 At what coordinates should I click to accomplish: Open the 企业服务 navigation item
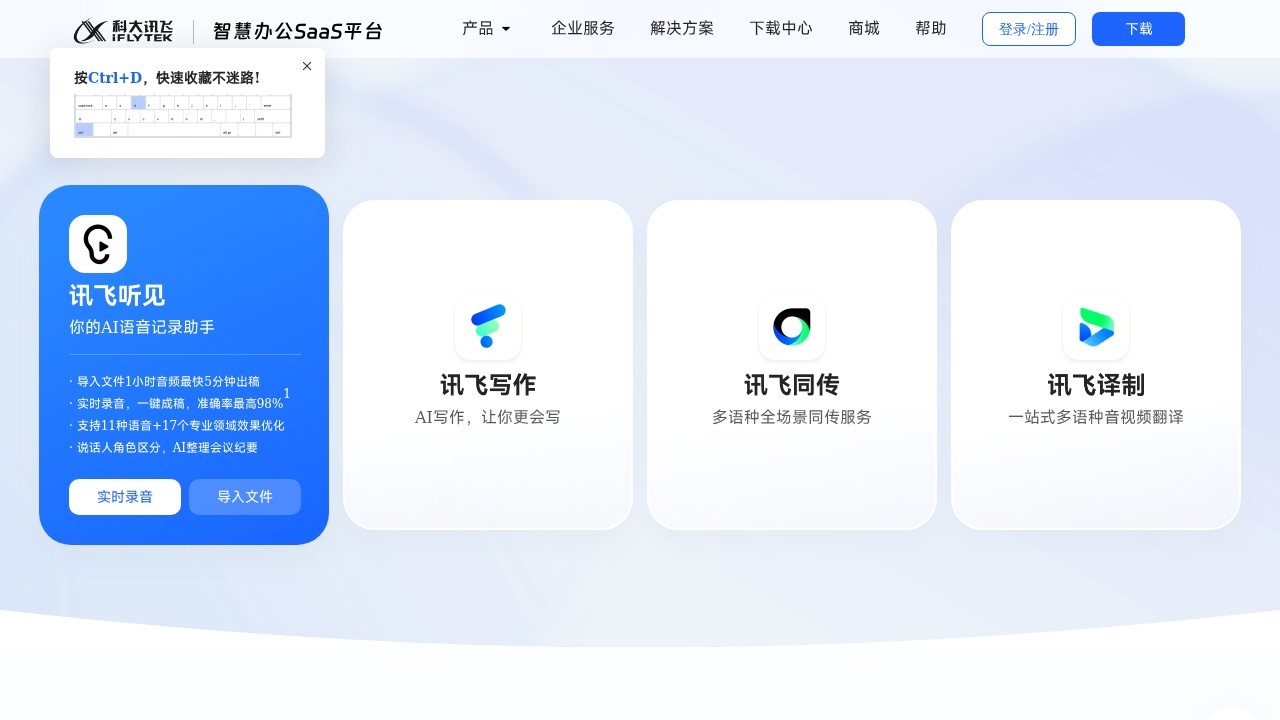point(583,29)
